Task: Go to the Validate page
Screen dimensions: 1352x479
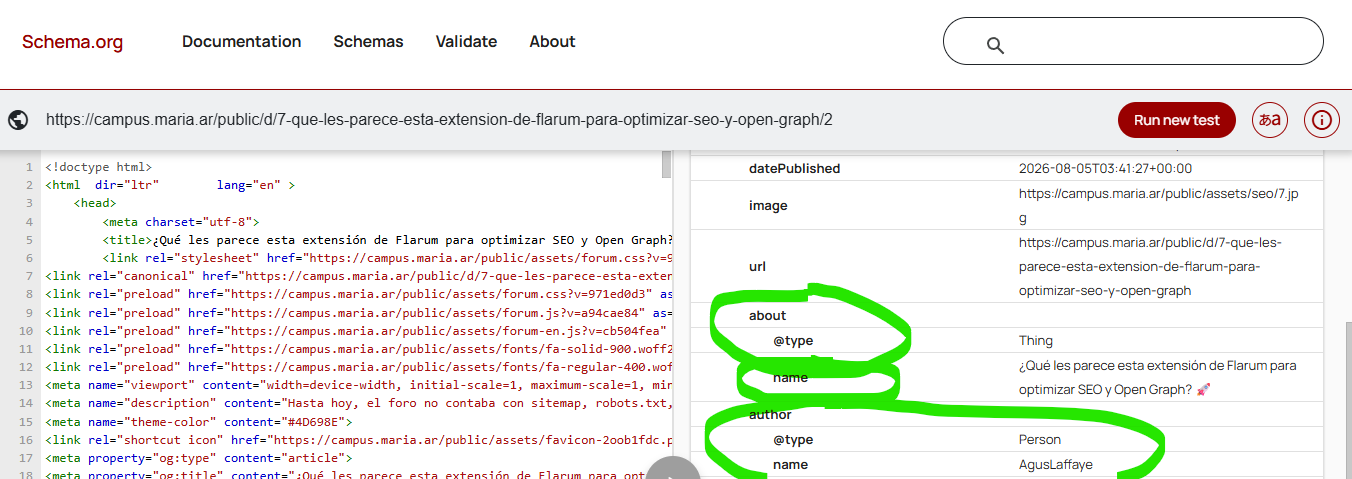Action: tap(466, 42)
